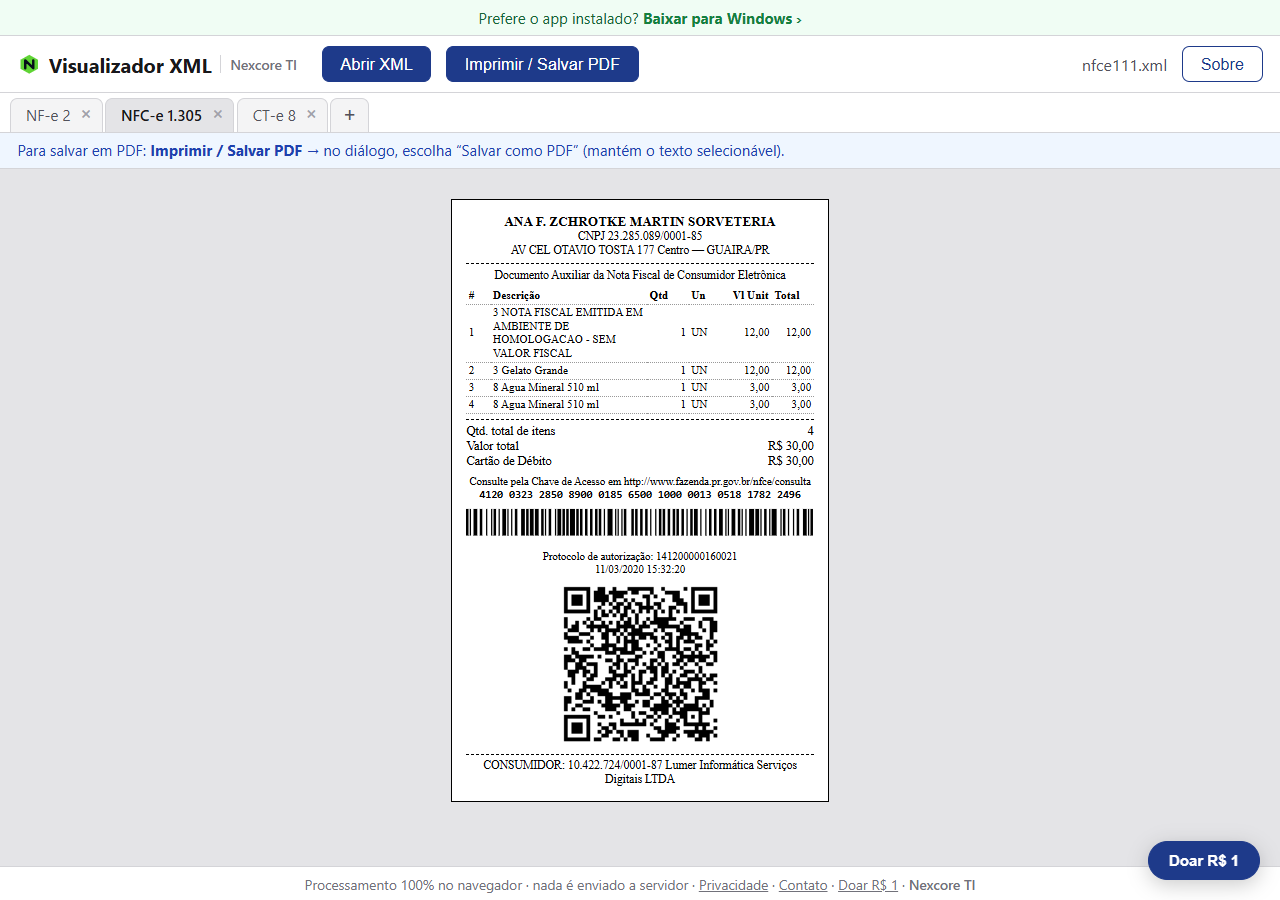The width and height of the screenshot is (1280, 900).
Task: Add a new tab with the plus button
Action: tap(349, 115)
